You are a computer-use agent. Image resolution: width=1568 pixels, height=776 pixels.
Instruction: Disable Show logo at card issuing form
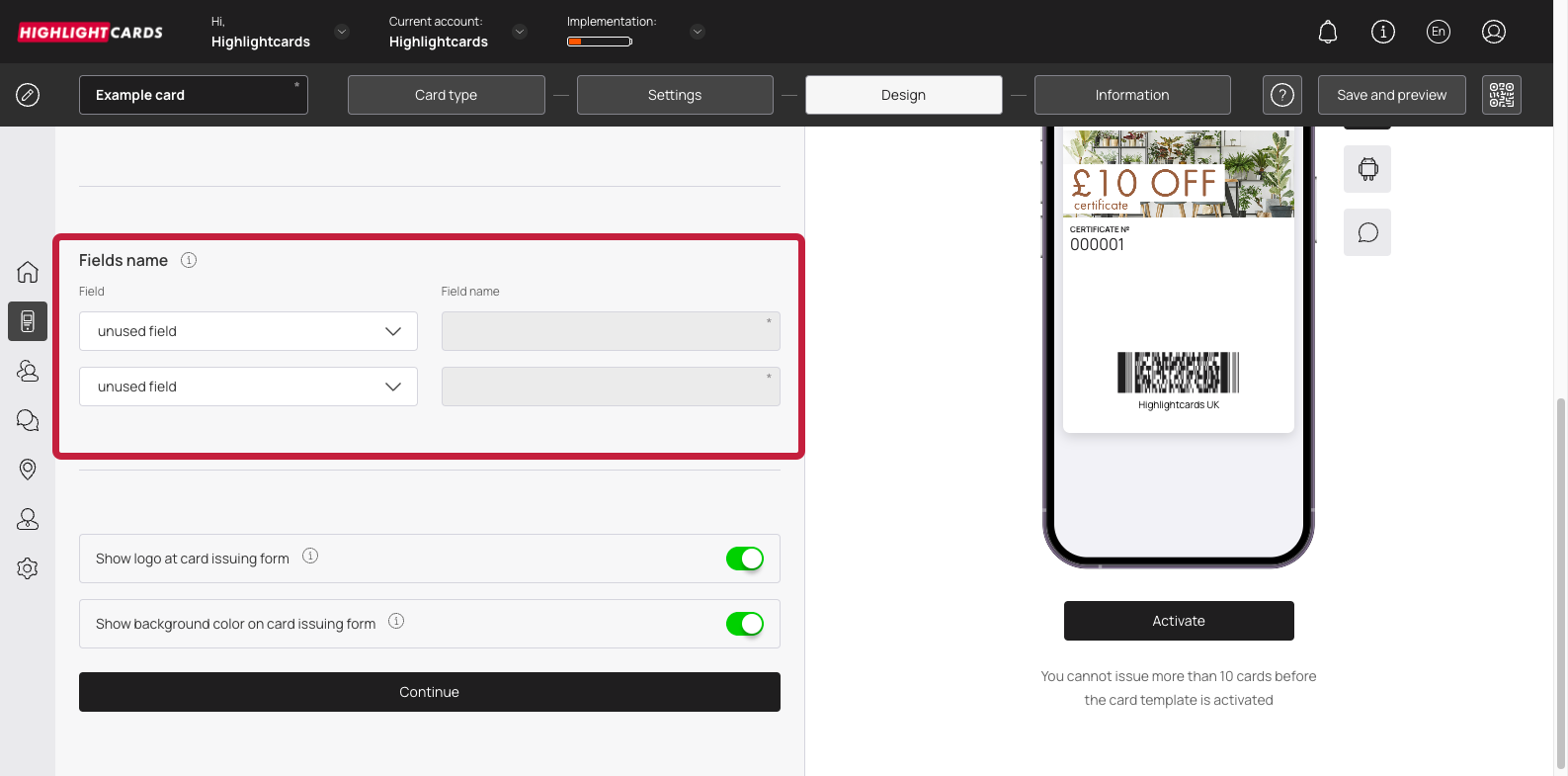[744, 559]
